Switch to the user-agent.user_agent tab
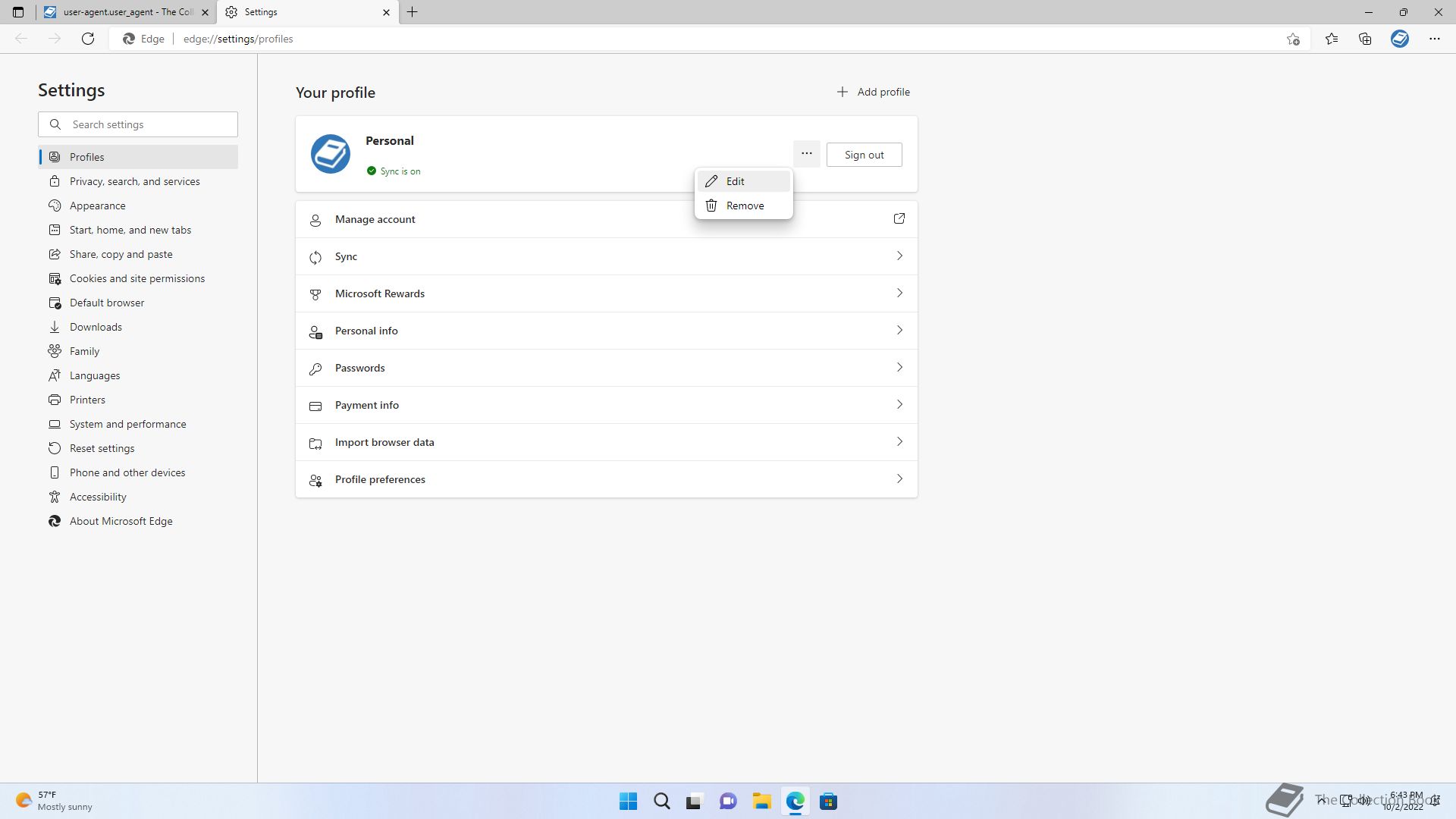Image resolution: width=1456 pixels, height=819 pixels. click(x=121, y=12)
